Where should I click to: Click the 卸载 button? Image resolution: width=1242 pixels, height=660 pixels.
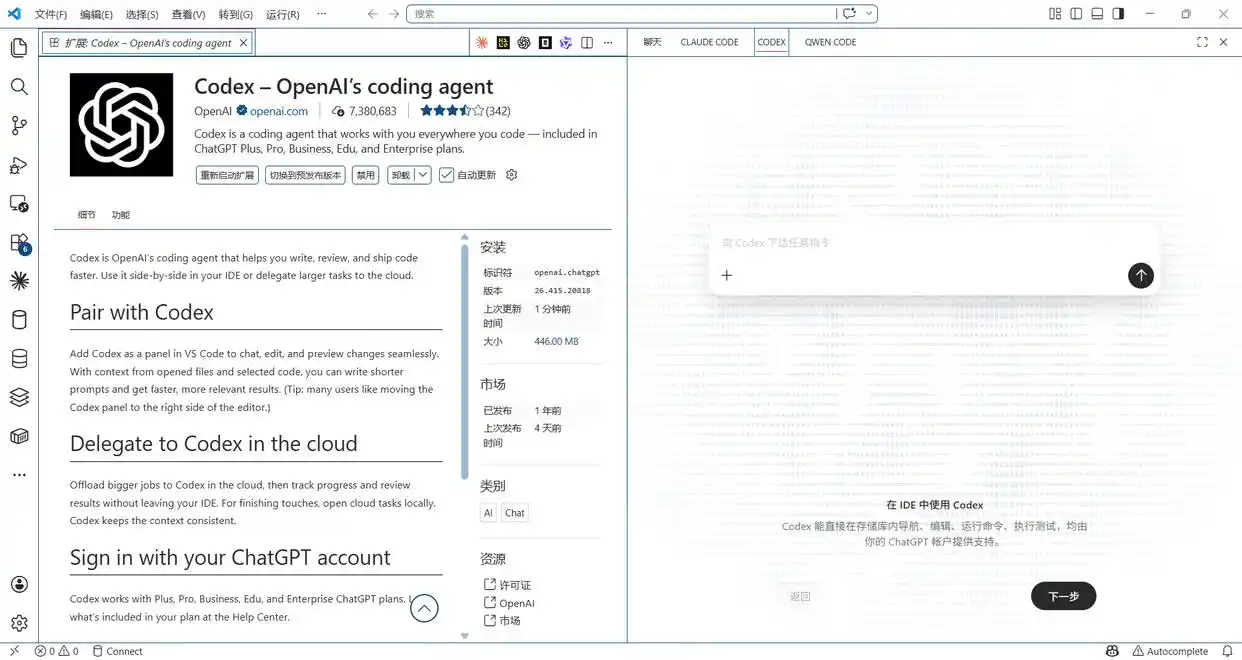[x=401, y=175]
